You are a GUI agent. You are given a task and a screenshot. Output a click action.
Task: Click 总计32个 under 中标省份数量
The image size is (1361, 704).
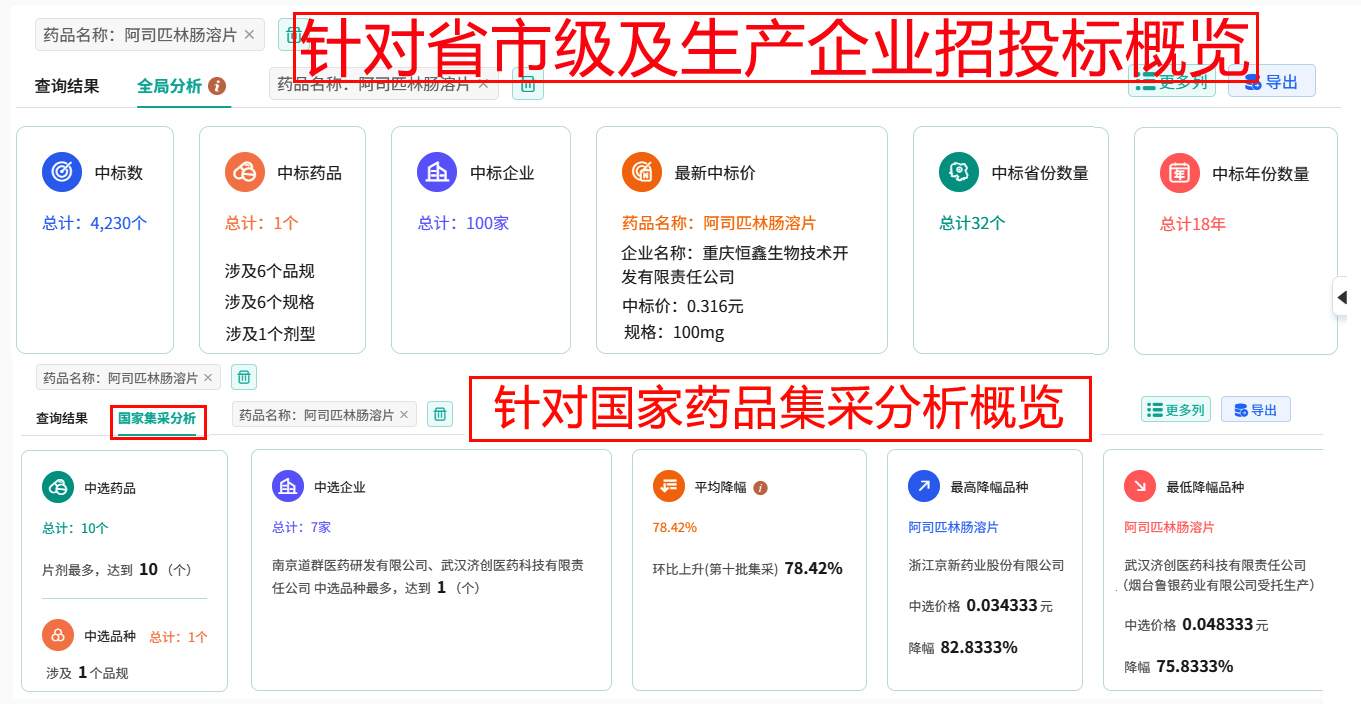pos(972,223)
